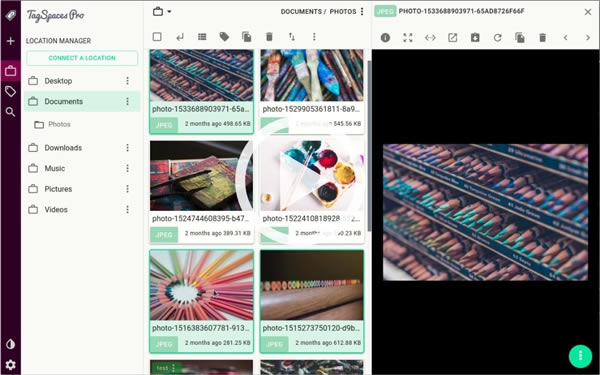This screenshot has width=600, height=375.
Task: Select the colored pencils circle thumbnail
Action: (x=201, y=285)
